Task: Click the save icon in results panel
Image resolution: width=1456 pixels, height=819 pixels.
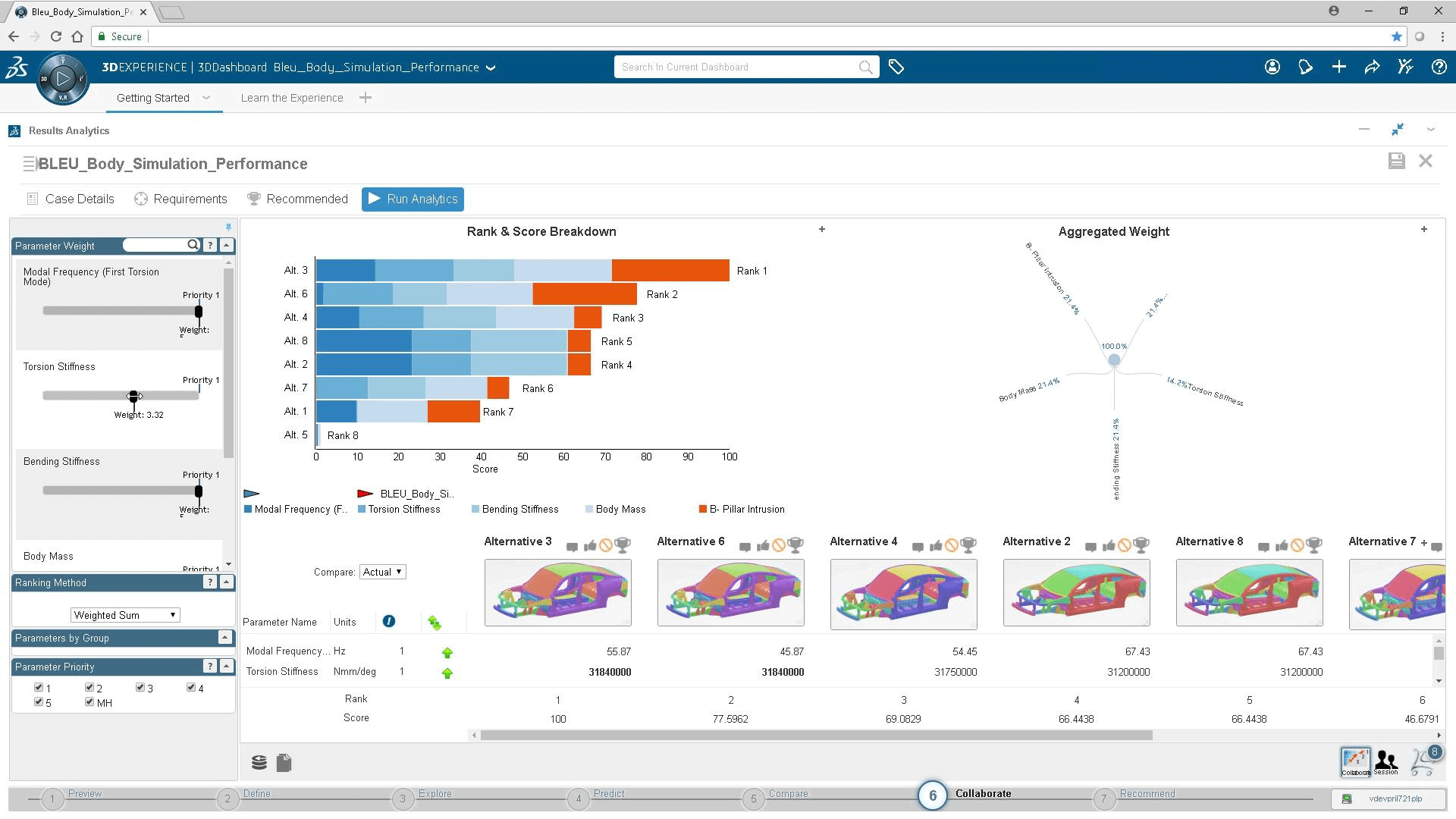Action: (x=1398, y=161)
